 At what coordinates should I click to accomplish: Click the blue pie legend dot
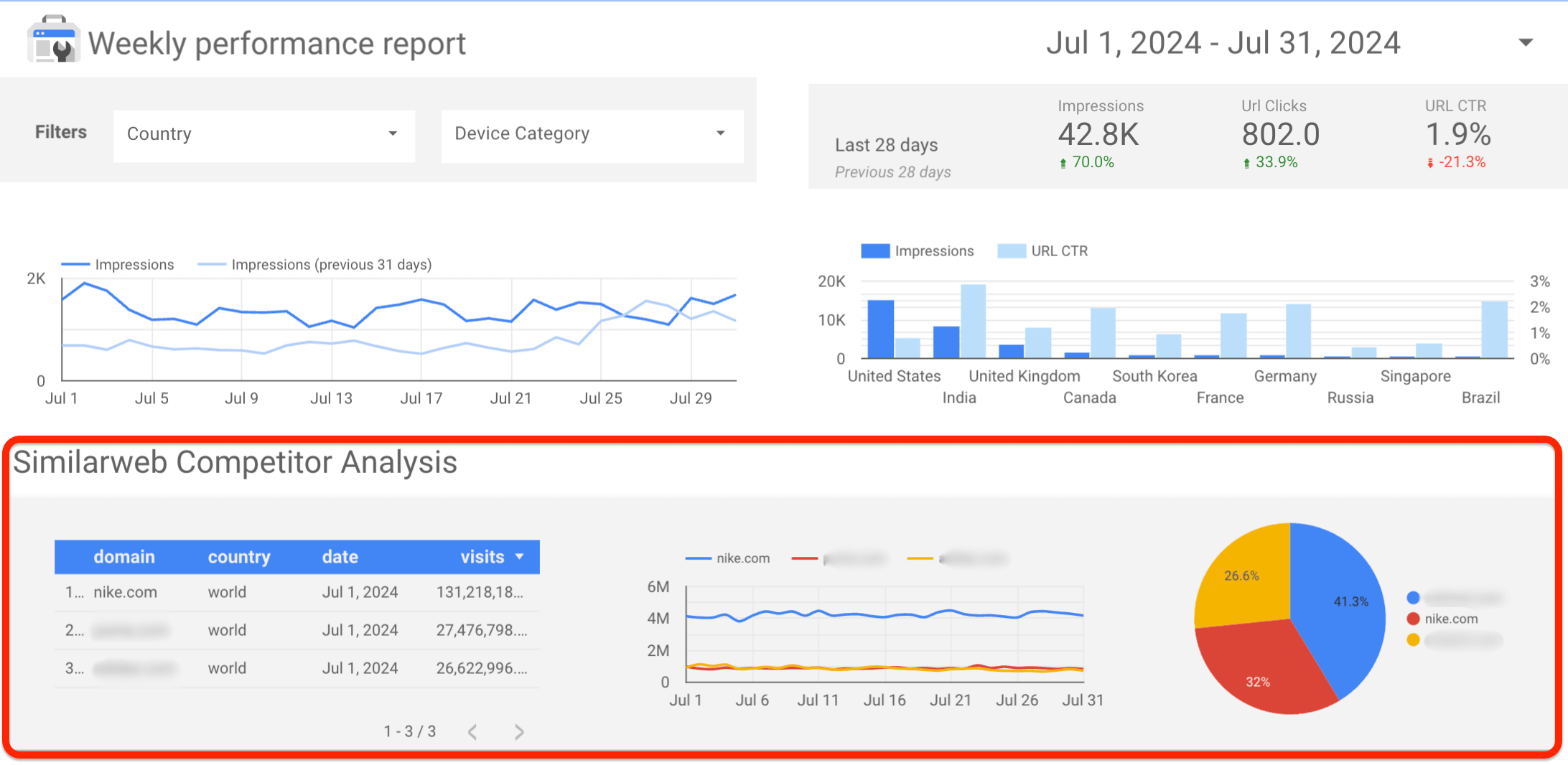(x=1413, y=598)
